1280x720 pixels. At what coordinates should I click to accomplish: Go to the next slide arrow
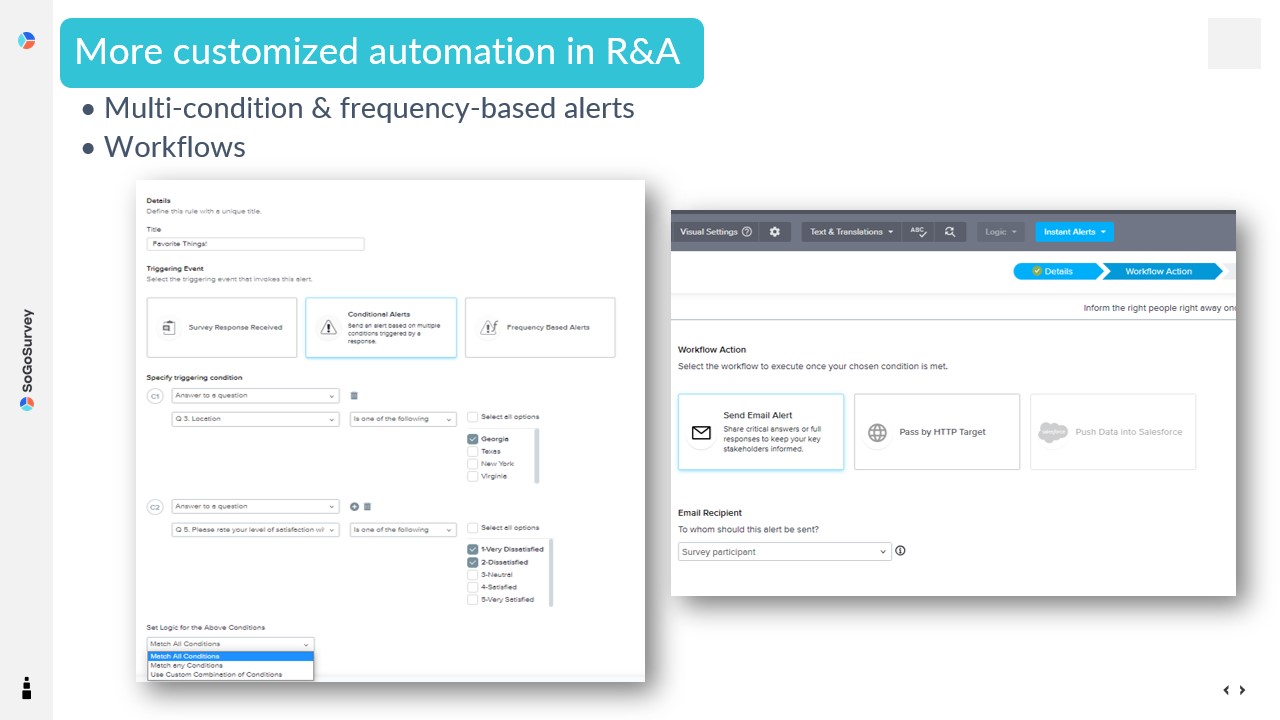tap(1243, 690)
